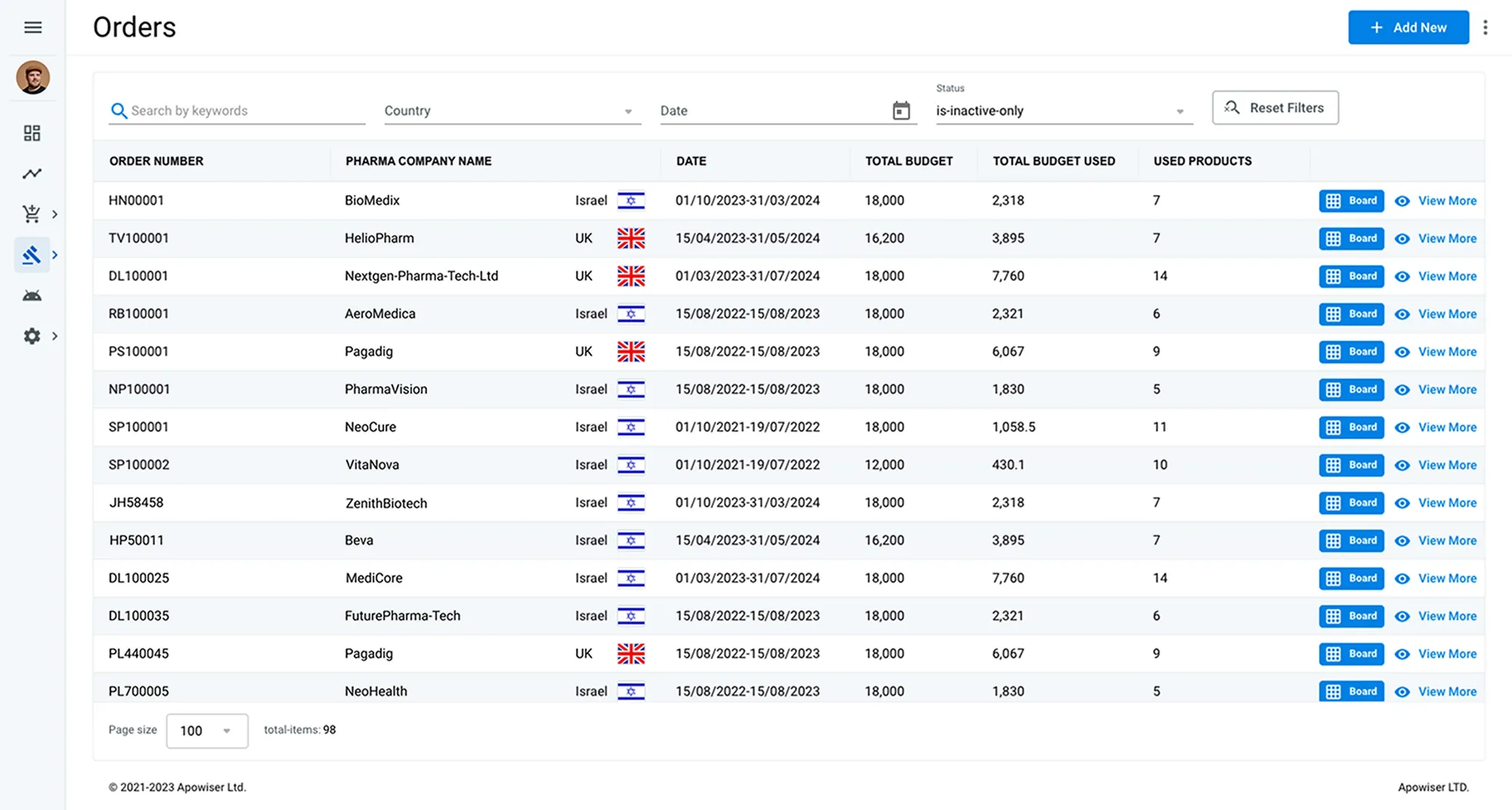Open the android robot icon in sidebar

[x=32, y=295]
